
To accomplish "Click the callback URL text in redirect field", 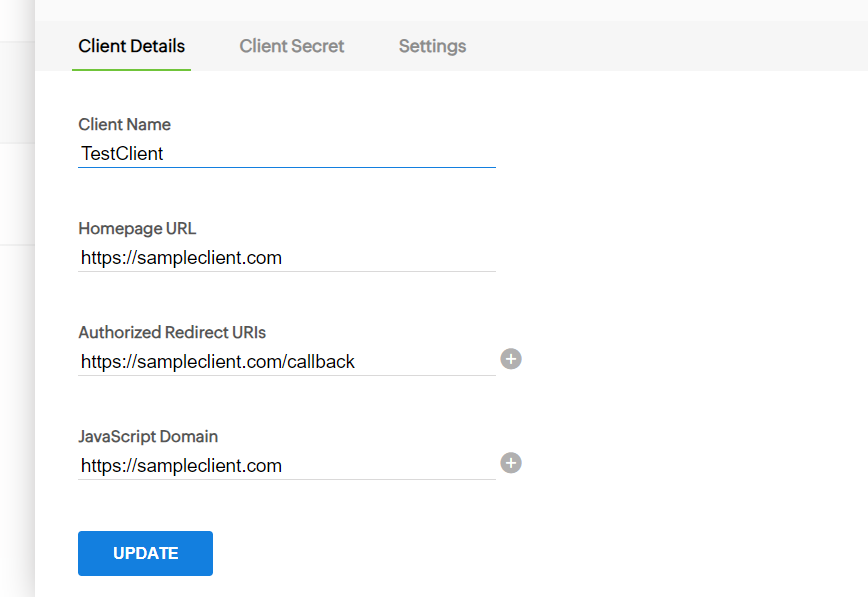I will point(218,362).
